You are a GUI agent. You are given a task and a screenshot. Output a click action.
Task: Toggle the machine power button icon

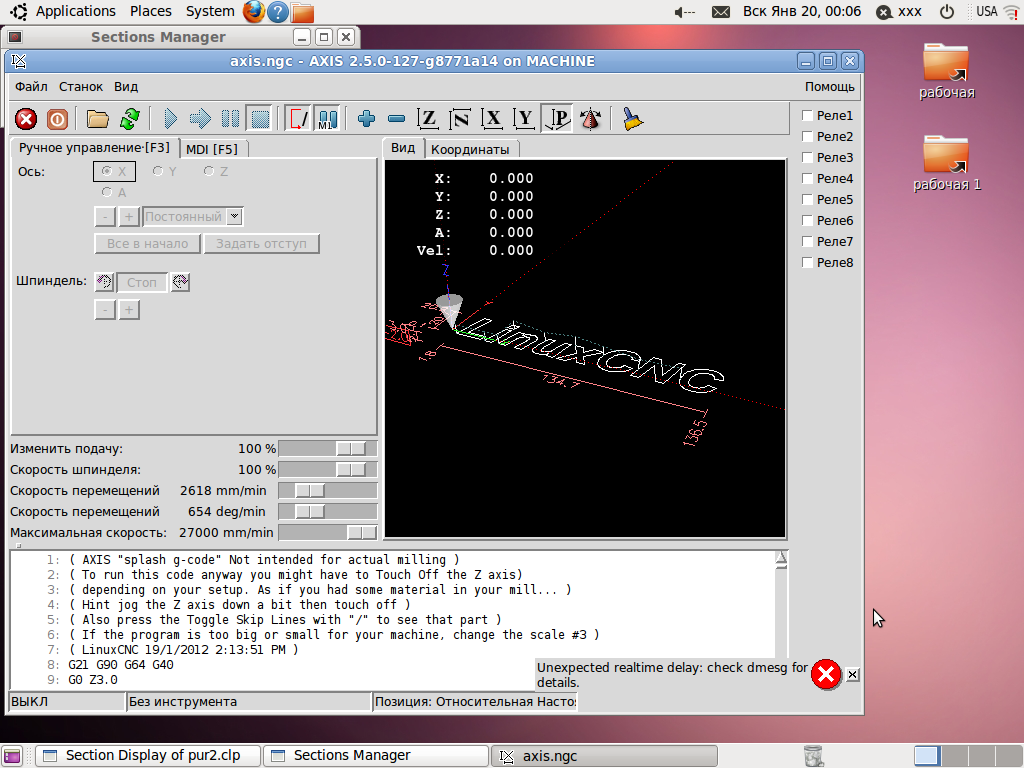[x=57, y=119]
